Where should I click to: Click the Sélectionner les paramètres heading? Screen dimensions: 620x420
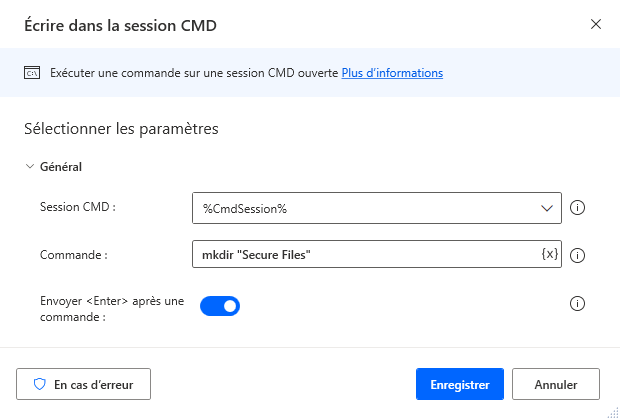[120, 128]
